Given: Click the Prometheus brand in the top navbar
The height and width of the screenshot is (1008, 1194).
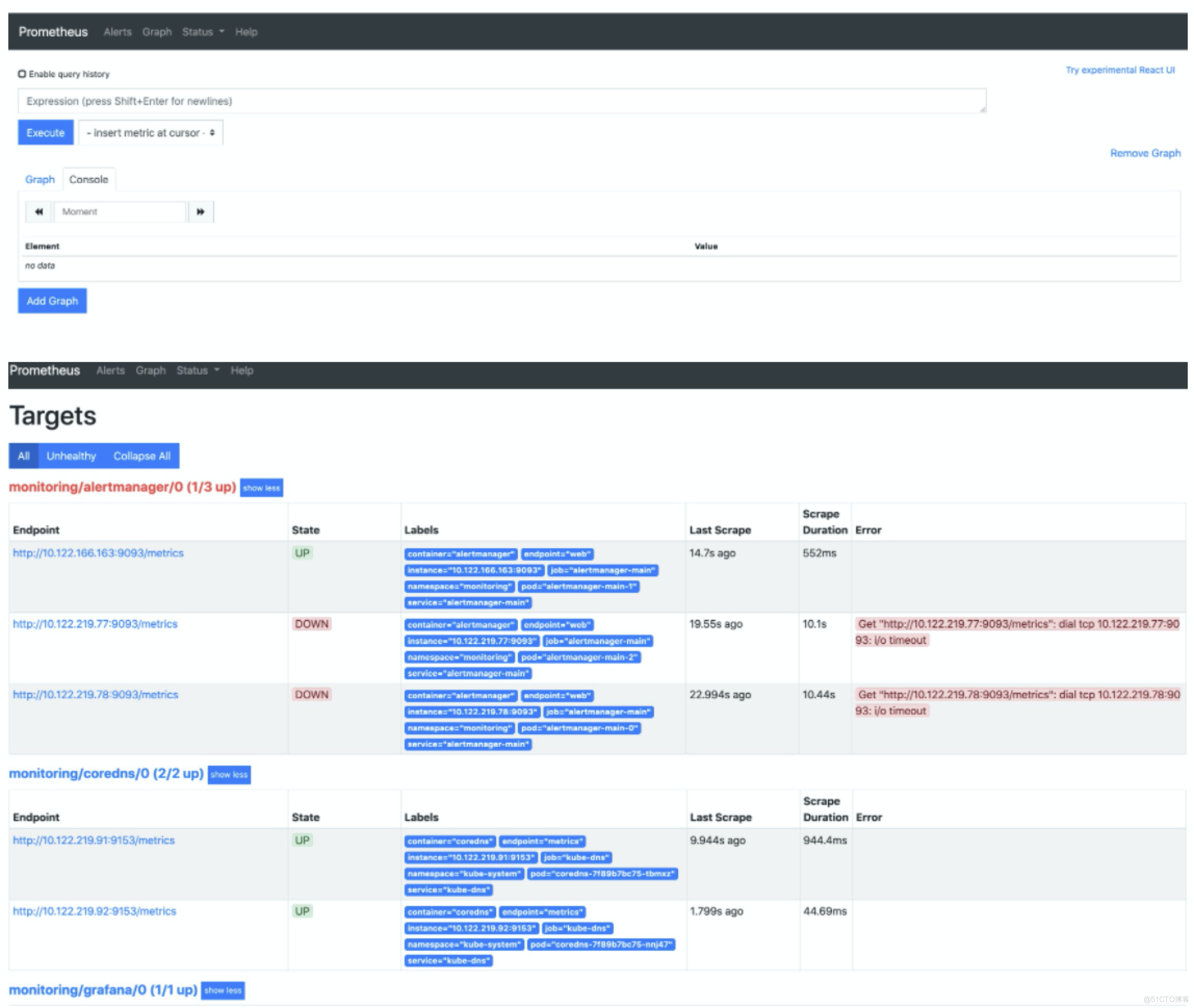Looking at the screenshot, I should [x=53, y=32].
